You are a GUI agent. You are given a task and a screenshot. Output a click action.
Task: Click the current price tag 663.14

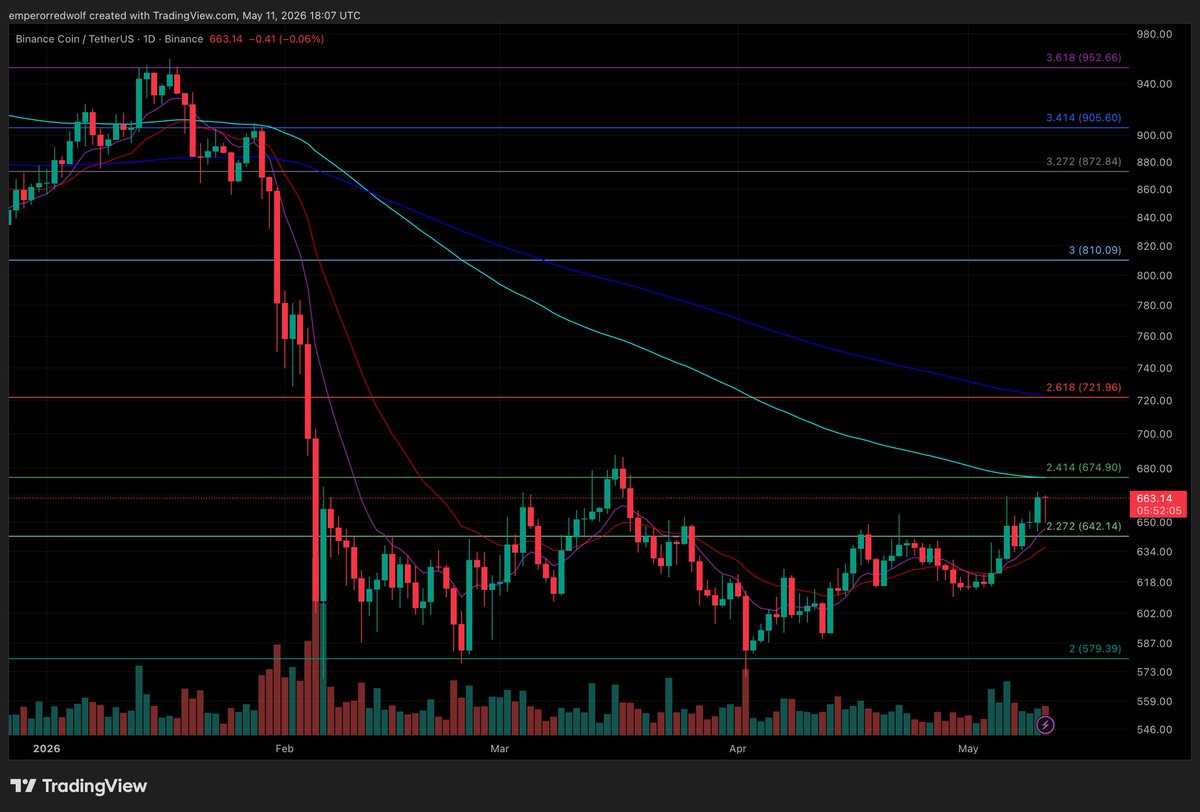pyautogui.click(x=1157, y=502)
